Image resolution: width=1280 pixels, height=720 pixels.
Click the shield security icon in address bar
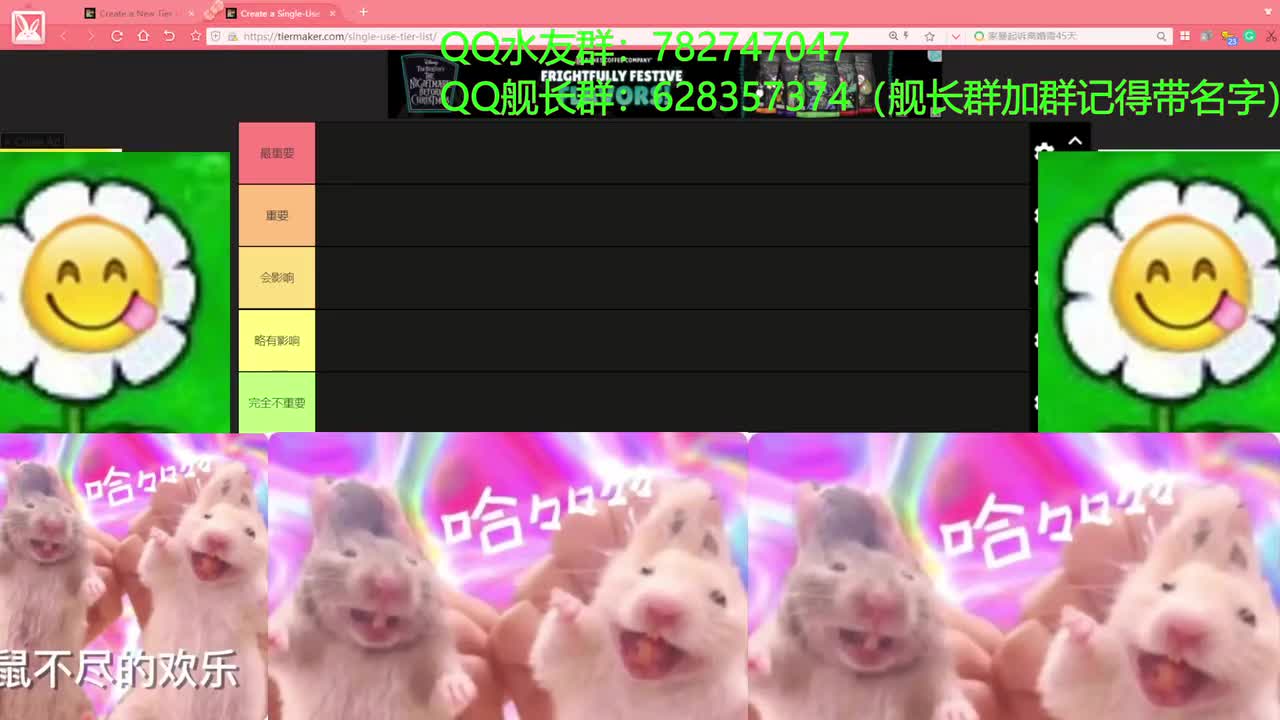click(215, 36)
